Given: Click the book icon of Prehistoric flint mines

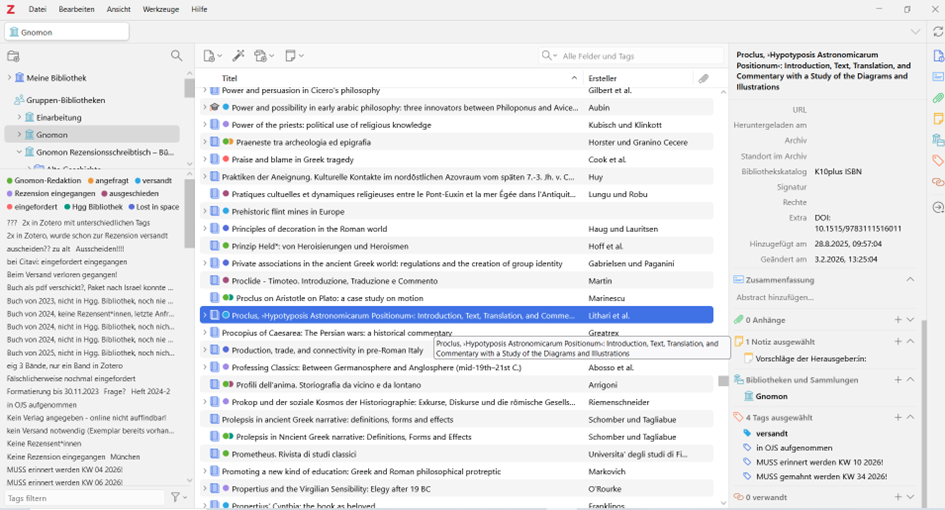Looking at the screenshot, I should coord(214,212).
